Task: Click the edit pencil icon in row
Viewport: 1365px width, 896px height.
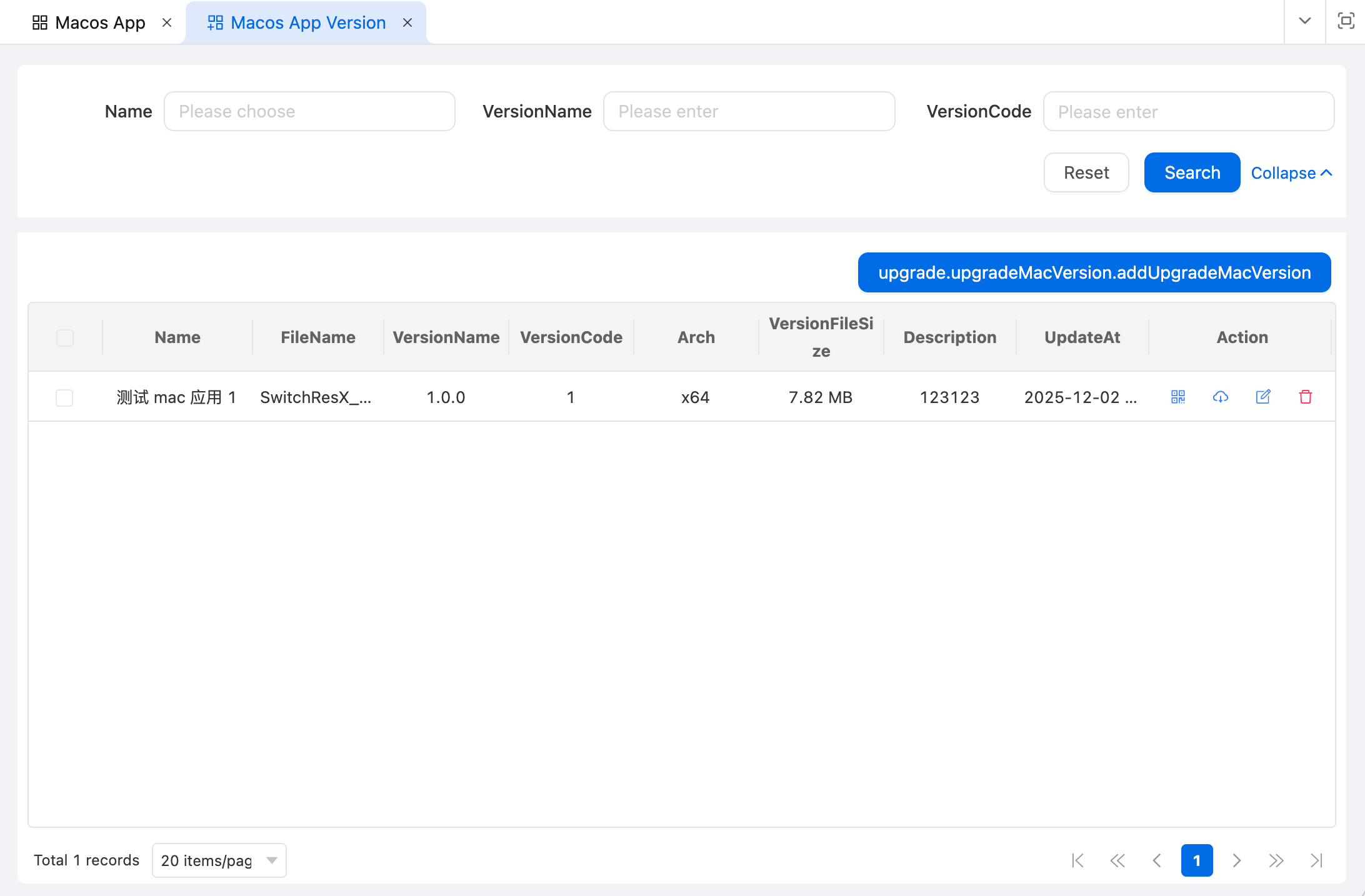Action: 1263,397
